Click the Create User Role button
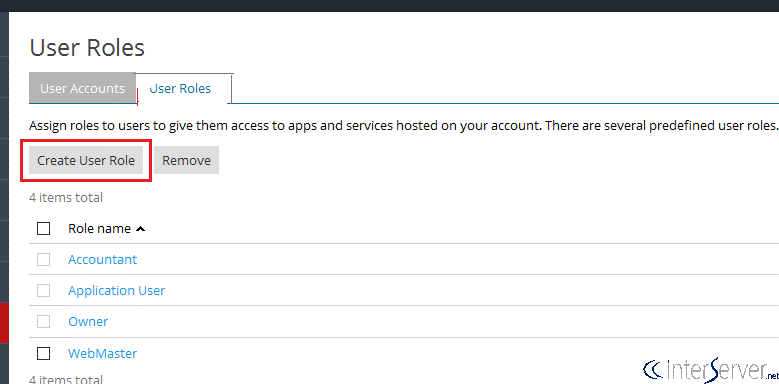This screenshot has height=384, width=779. pyautogui.click(x=86, y=160)
